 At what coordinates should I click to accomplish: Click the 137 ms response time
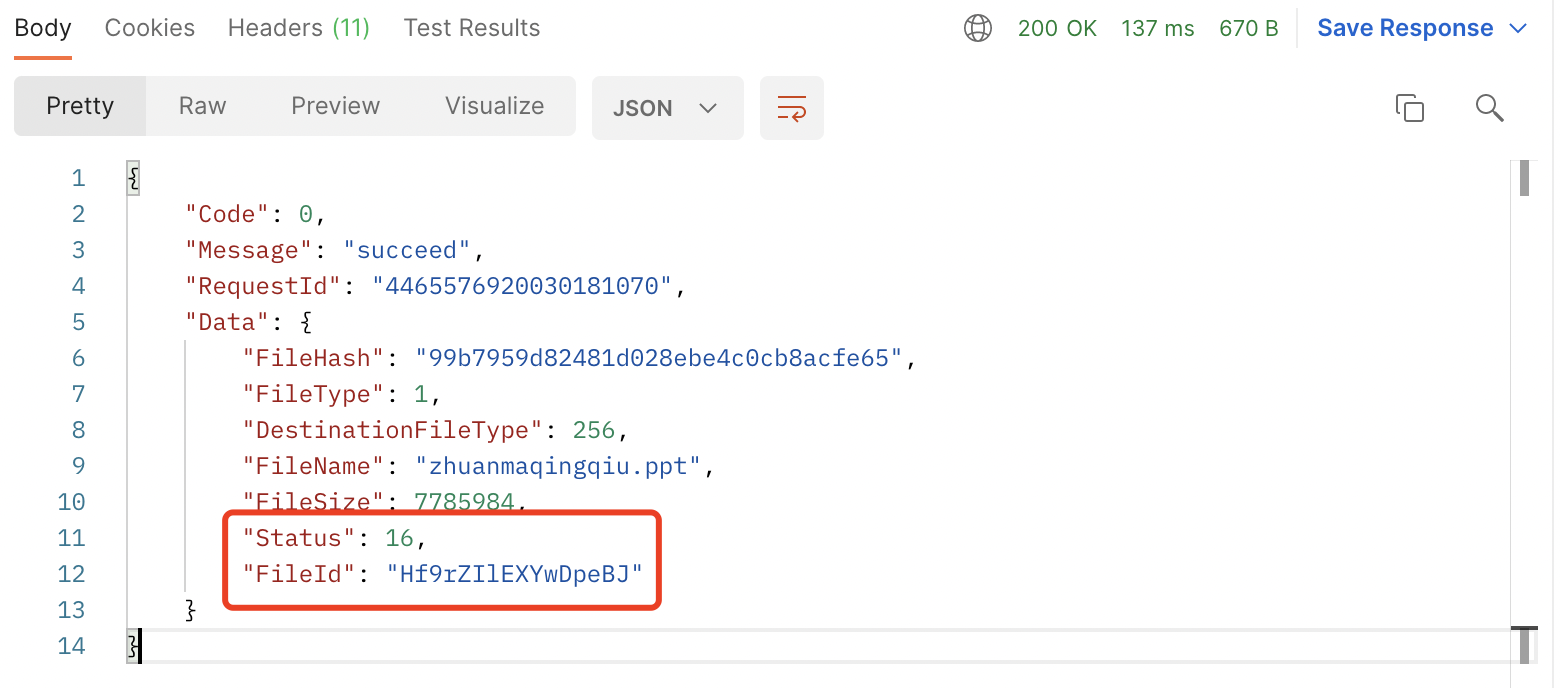(x=1157, y=29)
